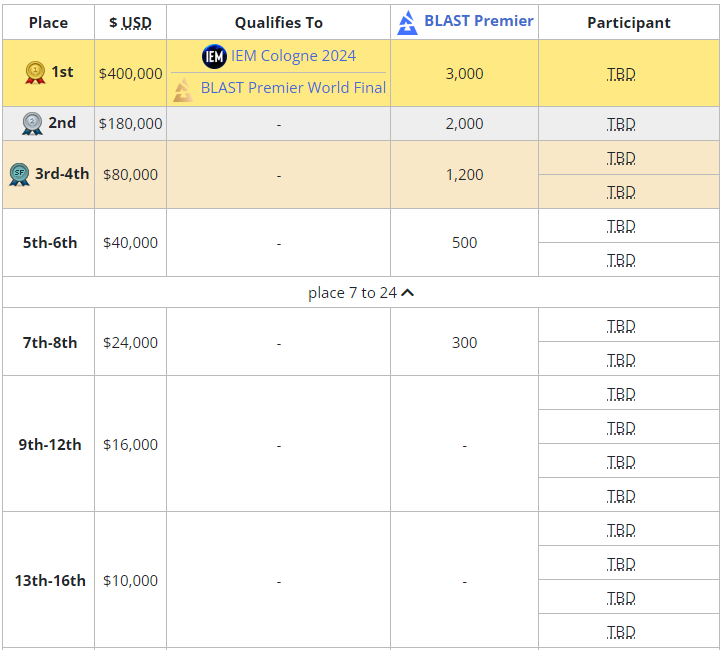Click the silver 2nd place medal icon

(32, 123)
